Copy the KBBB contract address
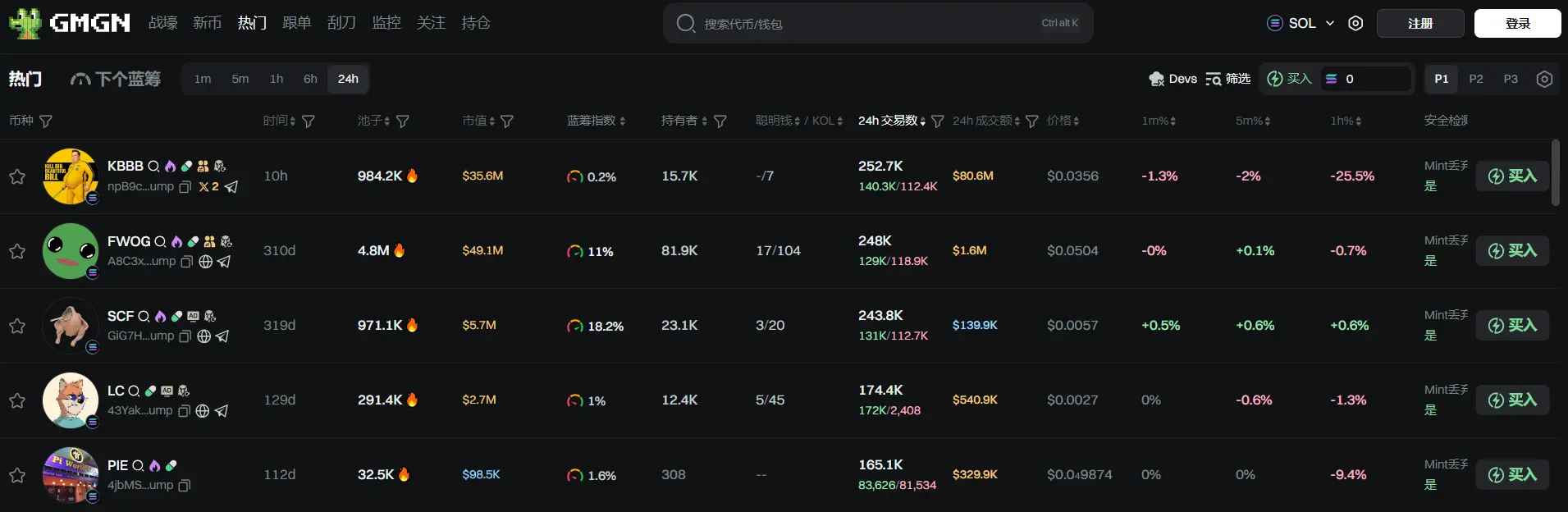1568x512 pixels. pyautogui.click(x=185, y=187)
